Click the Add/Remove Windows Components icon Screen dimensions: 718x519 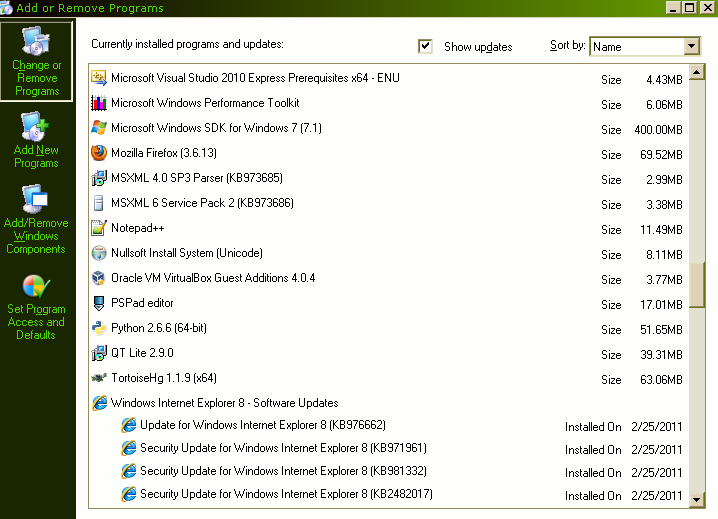(x=35, y=199)
